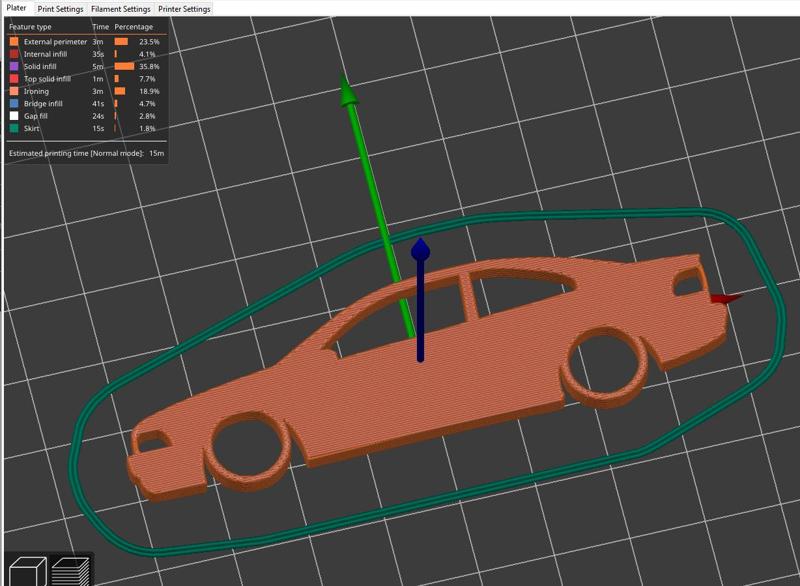Click the blue Z-axis gizmo arrow
The height and width of the screenshot is (586, 800).
pos(421,250)
